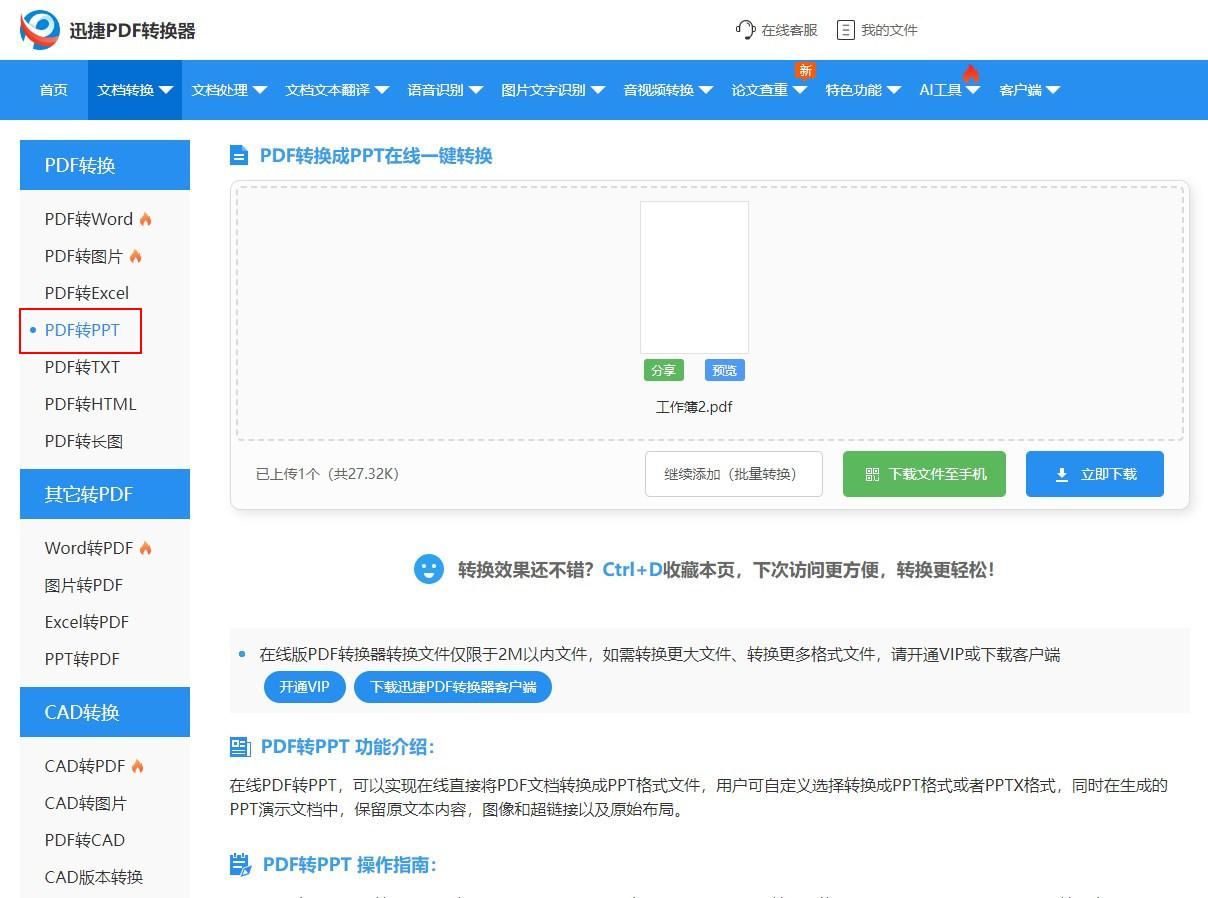Select PPT转PDF in the sidebar
The width and height of the screenshot is (1208, 898).
[82, 659]
